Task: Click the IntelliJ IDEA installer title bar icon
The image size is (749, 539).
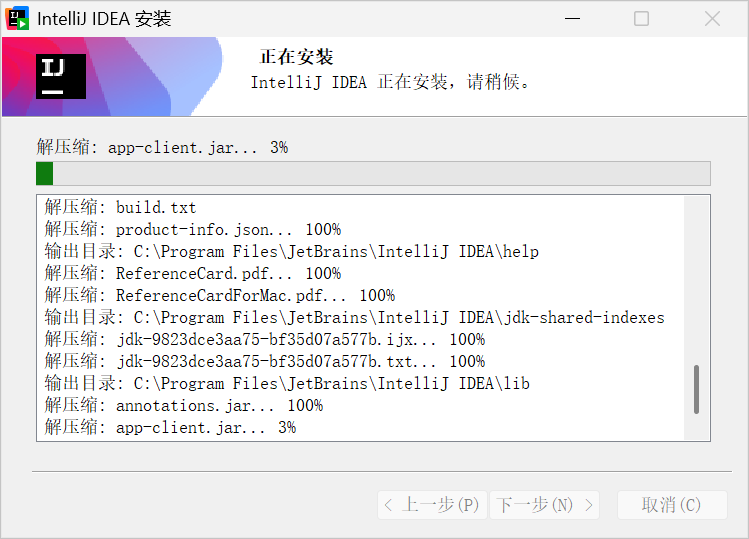Action: [x=17, y=19]
